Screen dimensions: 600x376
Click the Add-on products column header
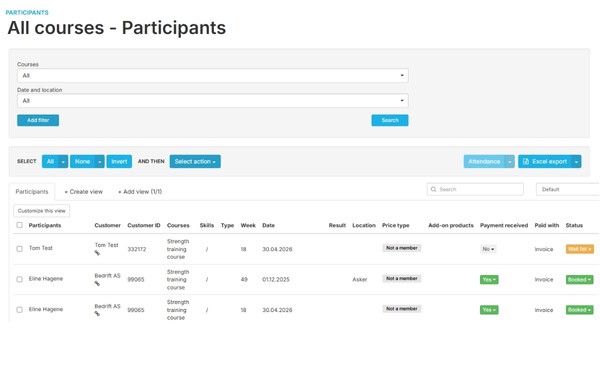point(451,225)
